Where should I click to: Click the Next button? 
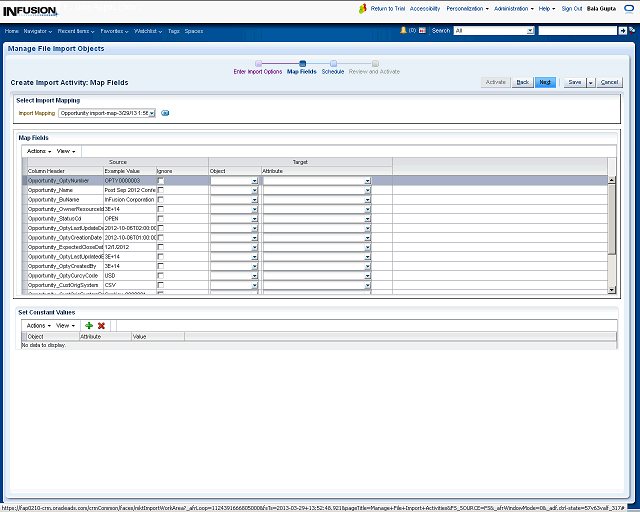tap(545, 82)
